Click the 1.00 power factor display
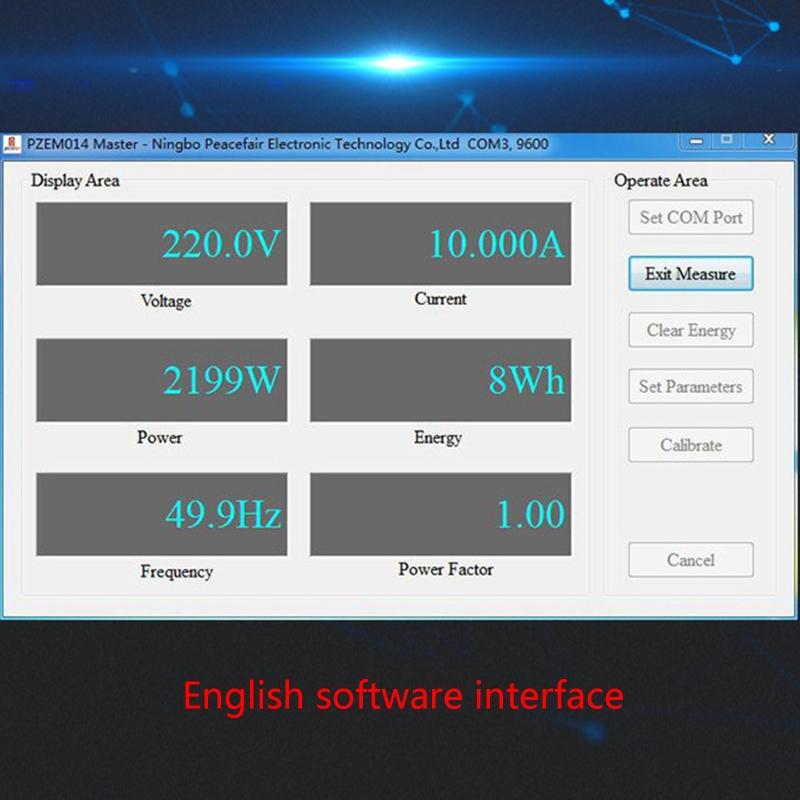The width and height of the screenshot is (800, 800). pos(440,515)
